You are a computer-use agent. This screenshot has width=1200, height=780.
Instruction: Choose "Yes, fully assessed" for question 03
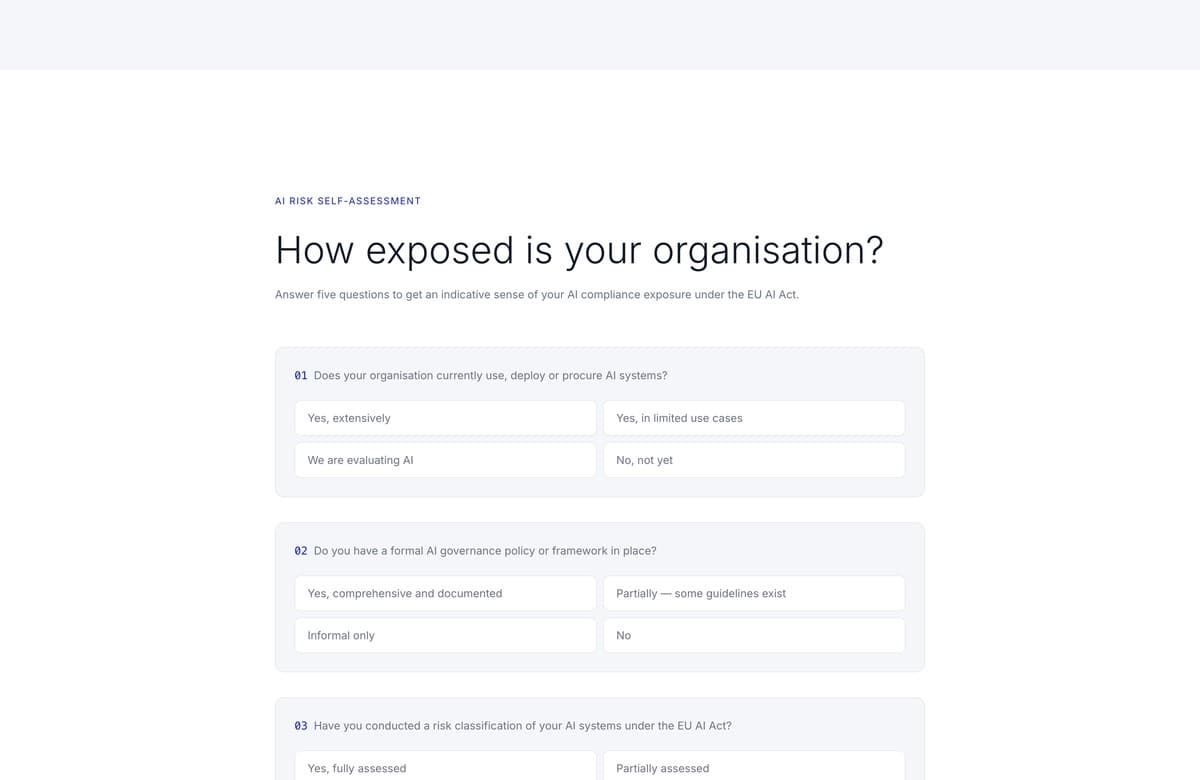pyautogui.click(x=445, y=766)
